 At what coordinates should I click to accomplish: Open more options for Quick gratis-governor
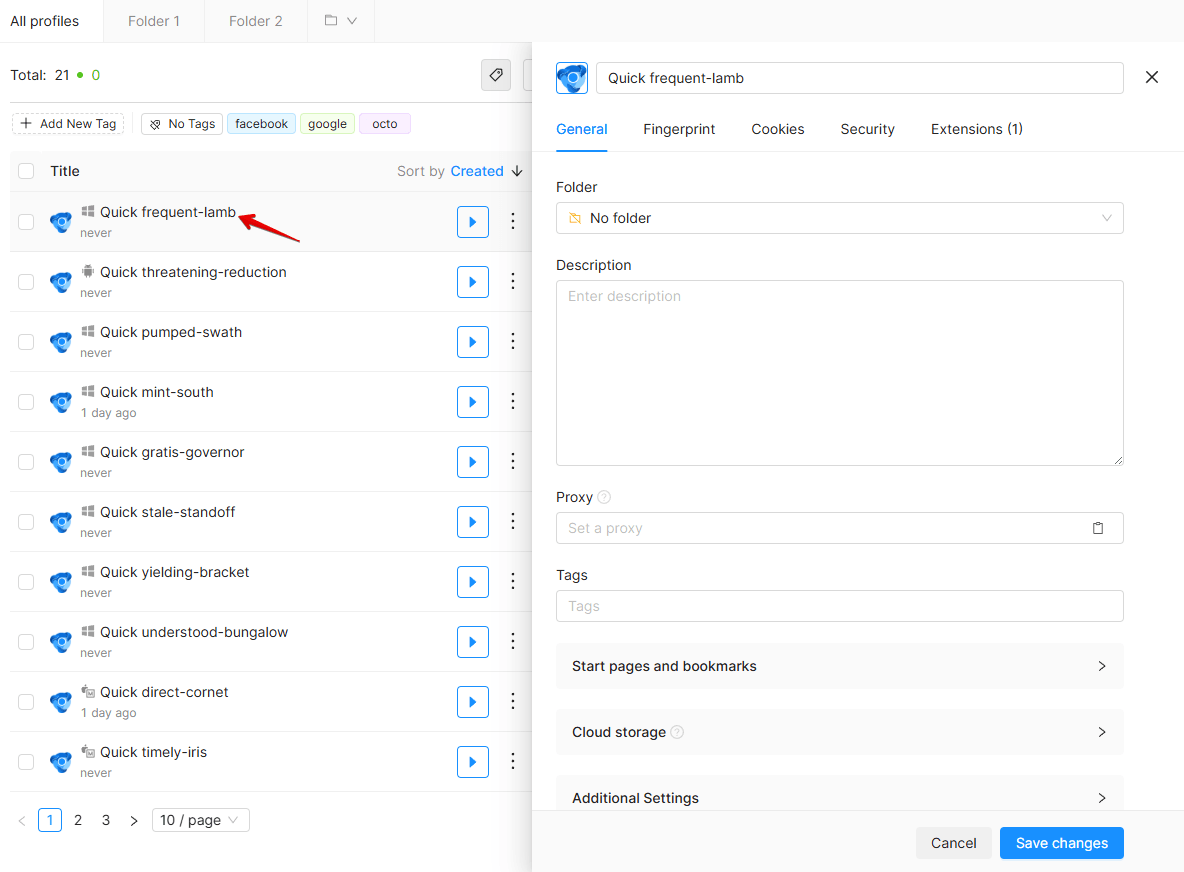(x=513, y=461)
